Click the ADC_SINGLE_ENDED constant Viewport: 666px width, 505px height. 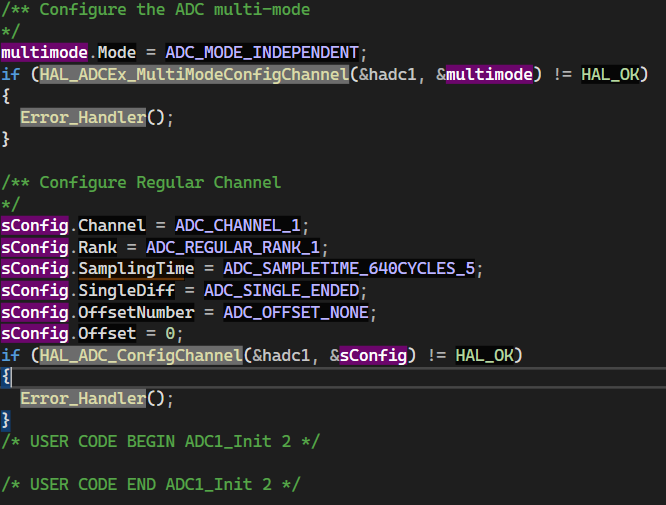coord(282,291)
